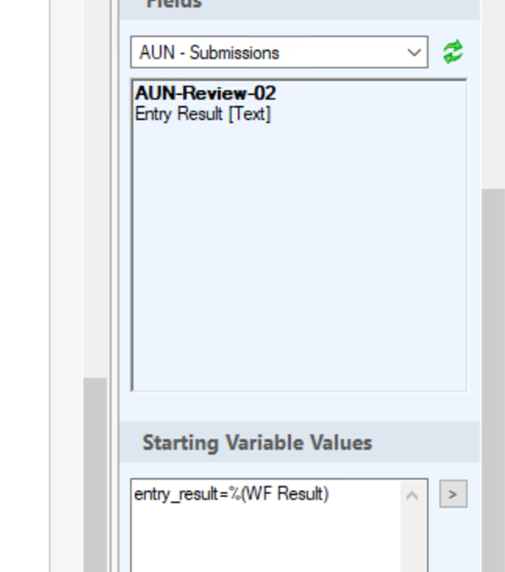The height and width of the screenshot is (572, 505).
Task: Open the AUN - Submissions dropdown arrow
Action: point(414,53)
